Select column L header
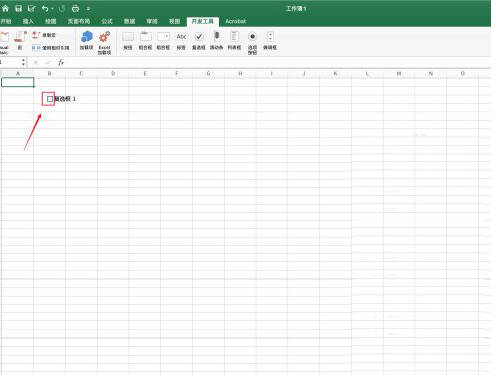 coord(367,73)
